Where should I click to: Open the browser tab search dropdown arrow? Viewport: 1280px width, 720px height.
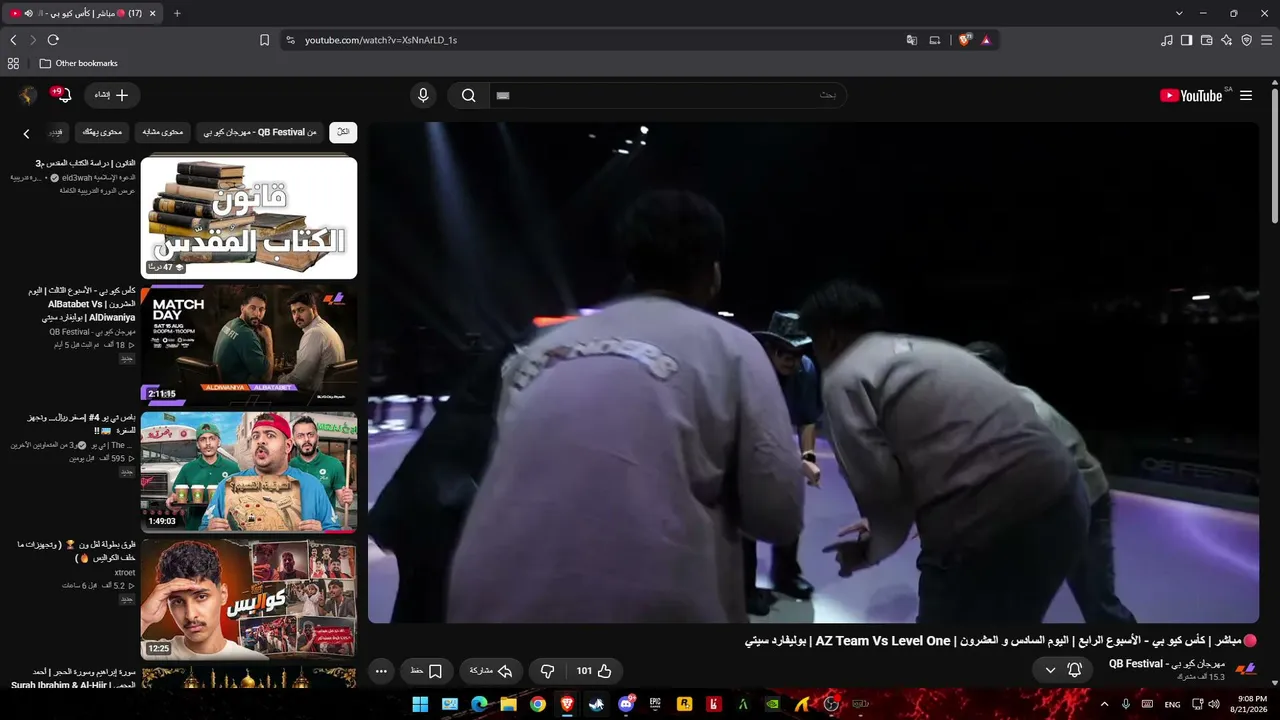pyautogui.click(x=1180, y=13)
